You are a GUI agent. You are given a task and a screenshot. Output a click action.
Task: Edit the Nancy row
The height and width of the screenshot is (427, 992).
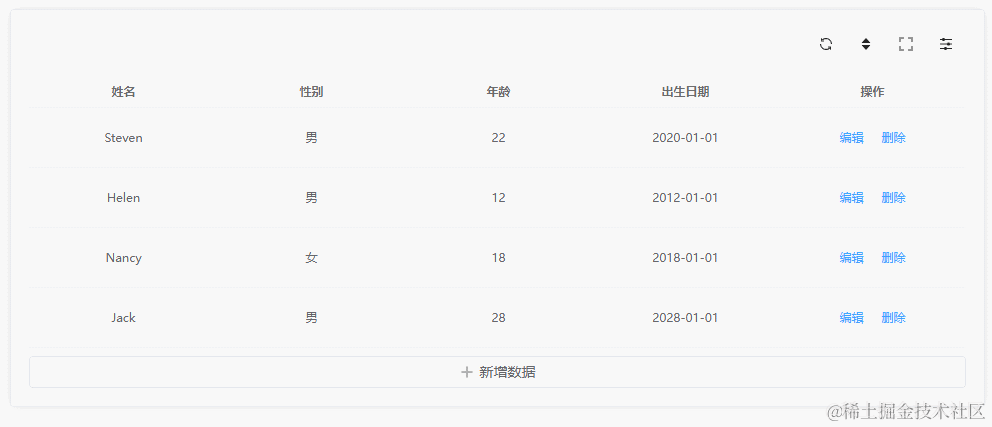[x=852, y=258]
